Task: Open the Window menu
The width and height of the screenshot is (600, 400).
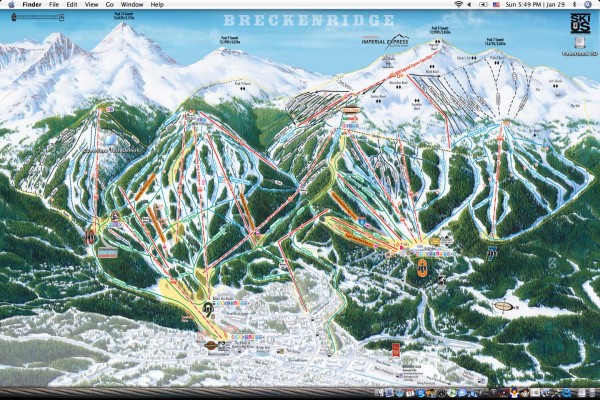Action: pyautogui.click(x=132, y=5)
